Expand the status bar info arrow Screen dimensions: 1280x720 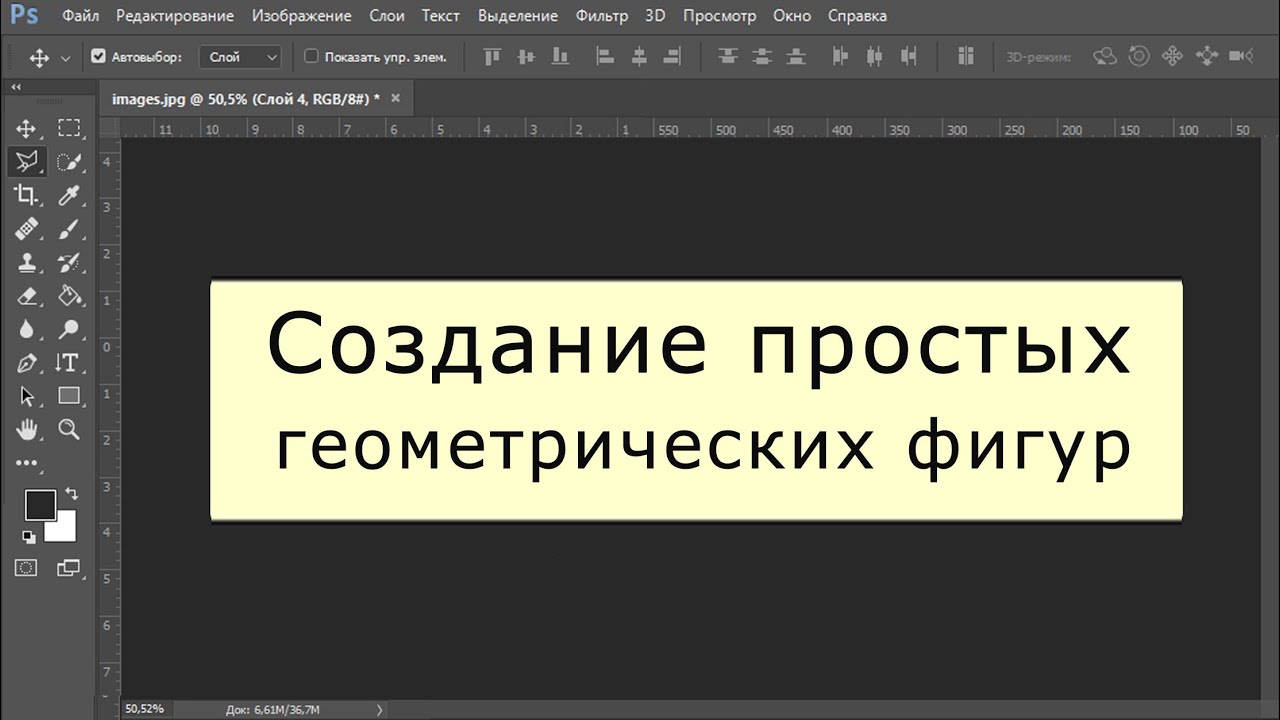pyautogui.click(x=379, y=710)
